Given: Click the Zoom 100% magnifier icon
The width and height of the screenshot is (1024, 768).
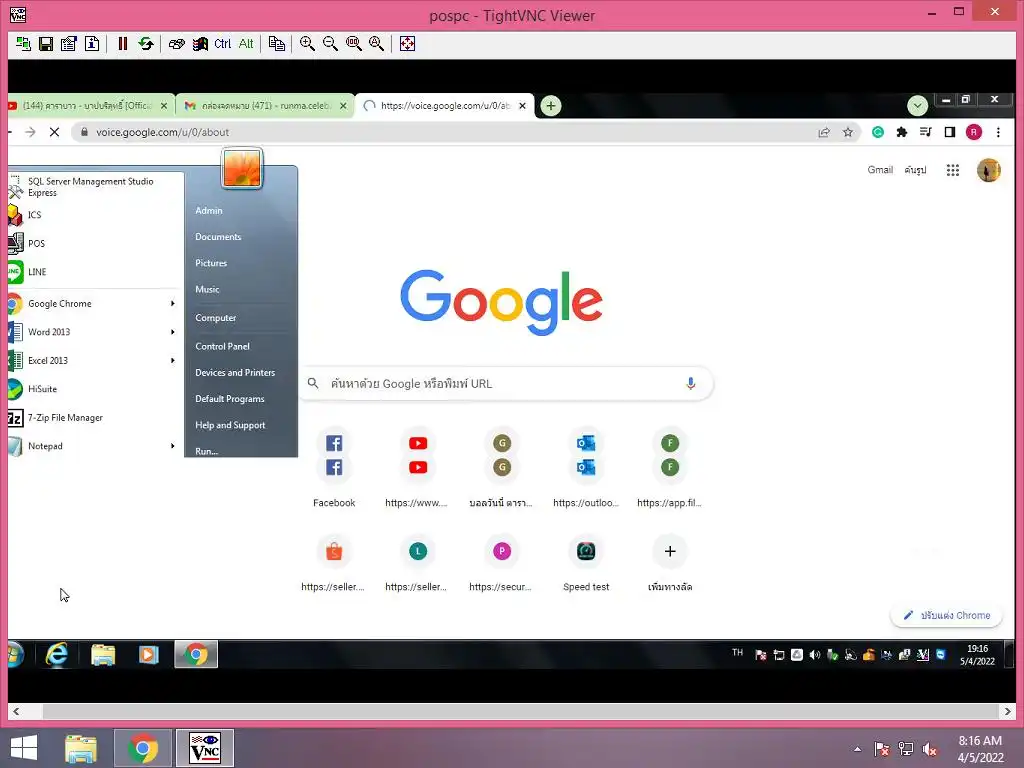Looking at the screenshot, I should click(x=354, y=44).
